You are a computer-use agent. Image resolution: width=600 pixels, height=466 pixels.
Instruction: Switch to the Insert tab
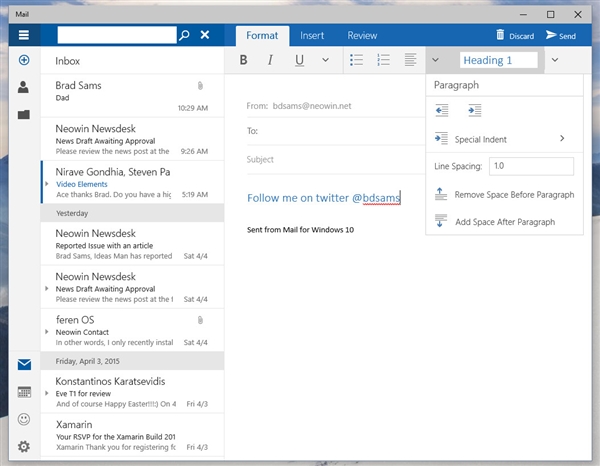(312, 35)
